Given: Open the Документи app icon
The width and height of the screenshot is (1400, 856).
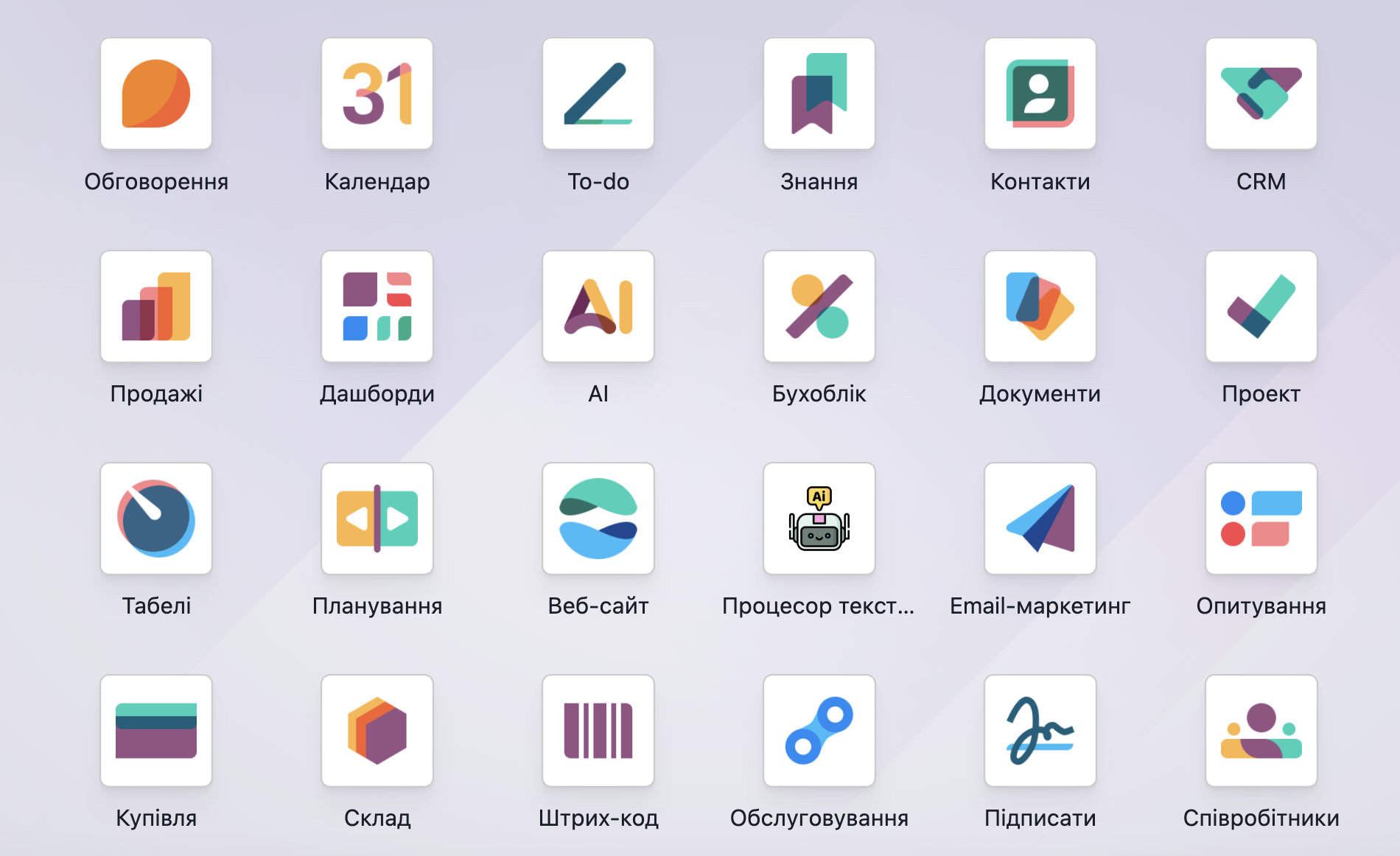Looking at the screenshot, I should (1040, 306).
